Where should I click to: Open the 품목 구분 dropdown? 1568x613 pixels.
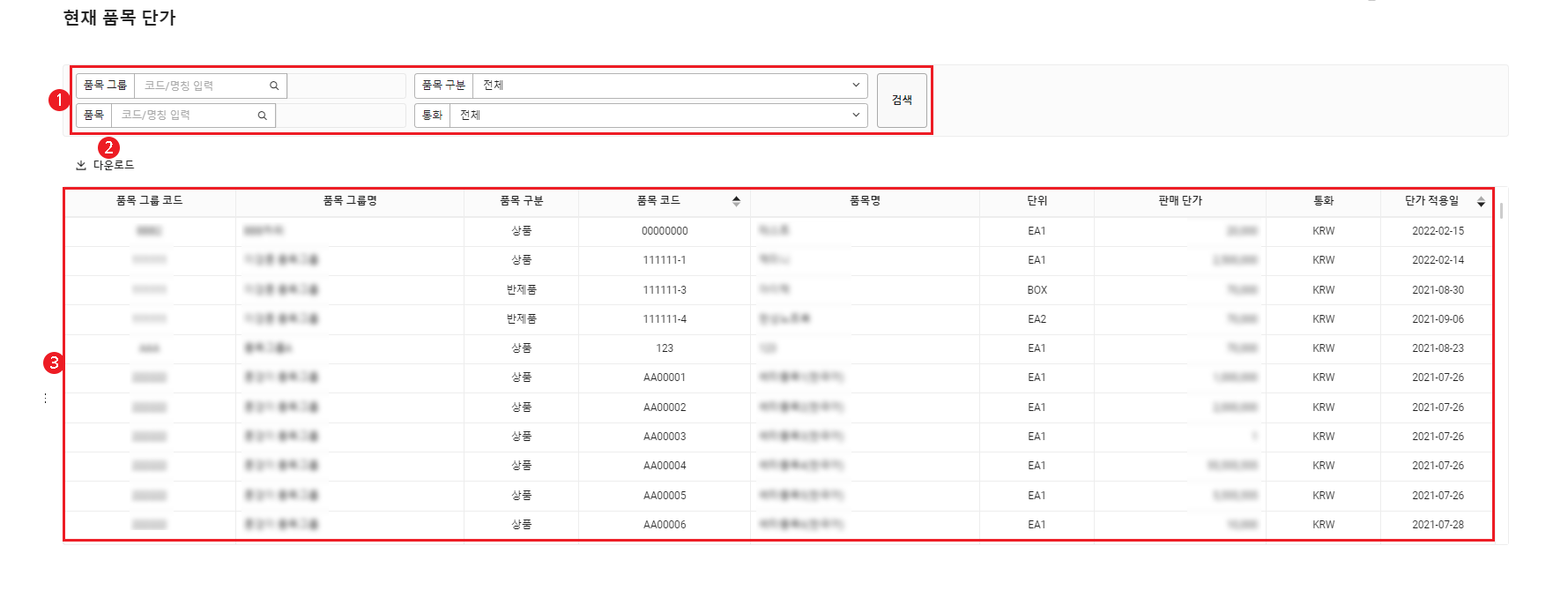[x=669, y=86]
